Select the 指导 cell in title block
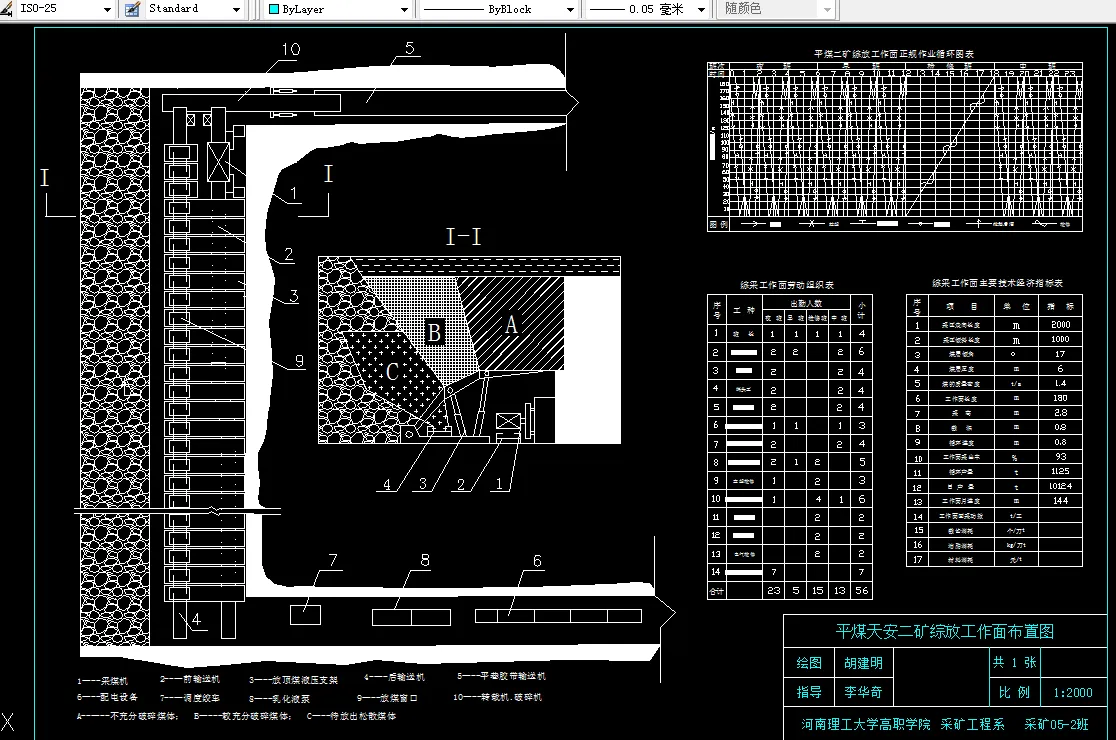The height and width of the screenshot is (740, 1116). (x=809, y=692)
